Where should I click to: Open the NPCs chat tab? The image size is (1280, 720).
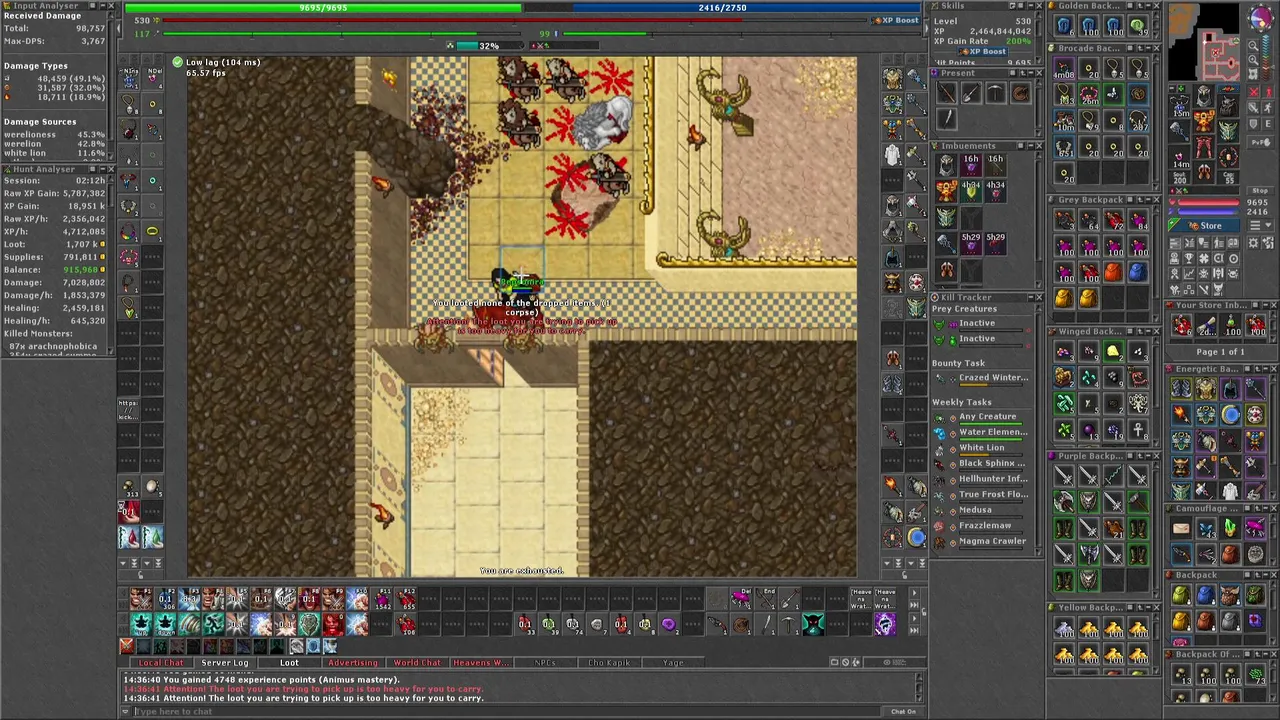click(x=545, y=663)
